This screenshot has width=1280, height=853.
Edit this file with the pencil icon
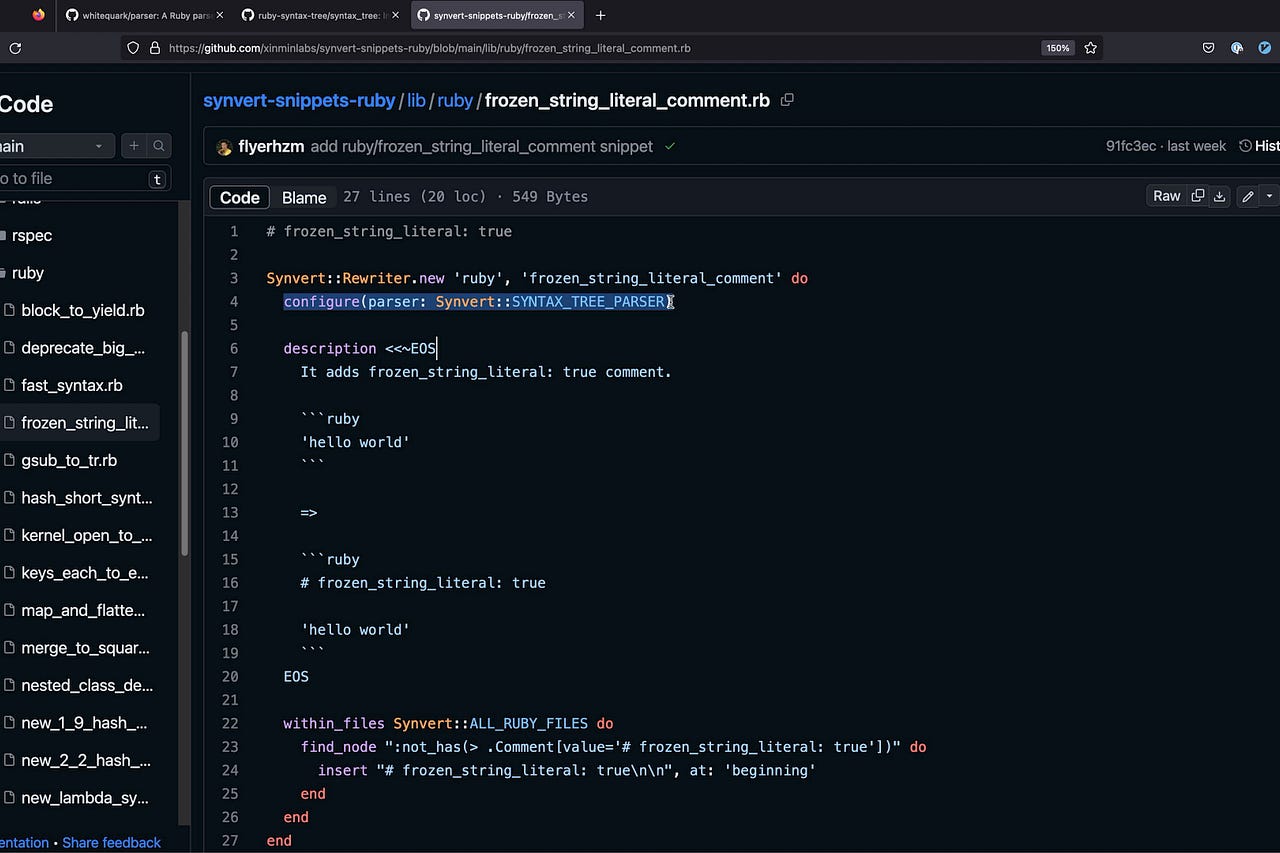point(1248,196)
